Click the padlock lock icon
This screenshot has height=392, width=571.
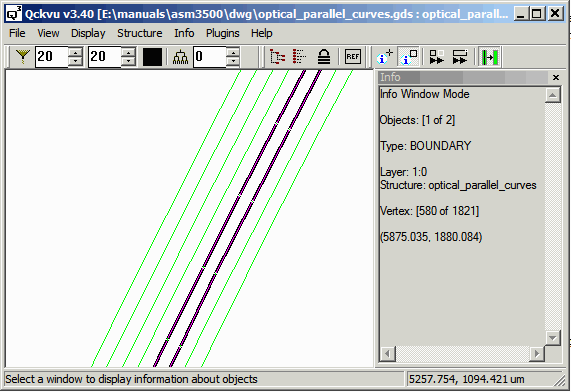[324, 57]
